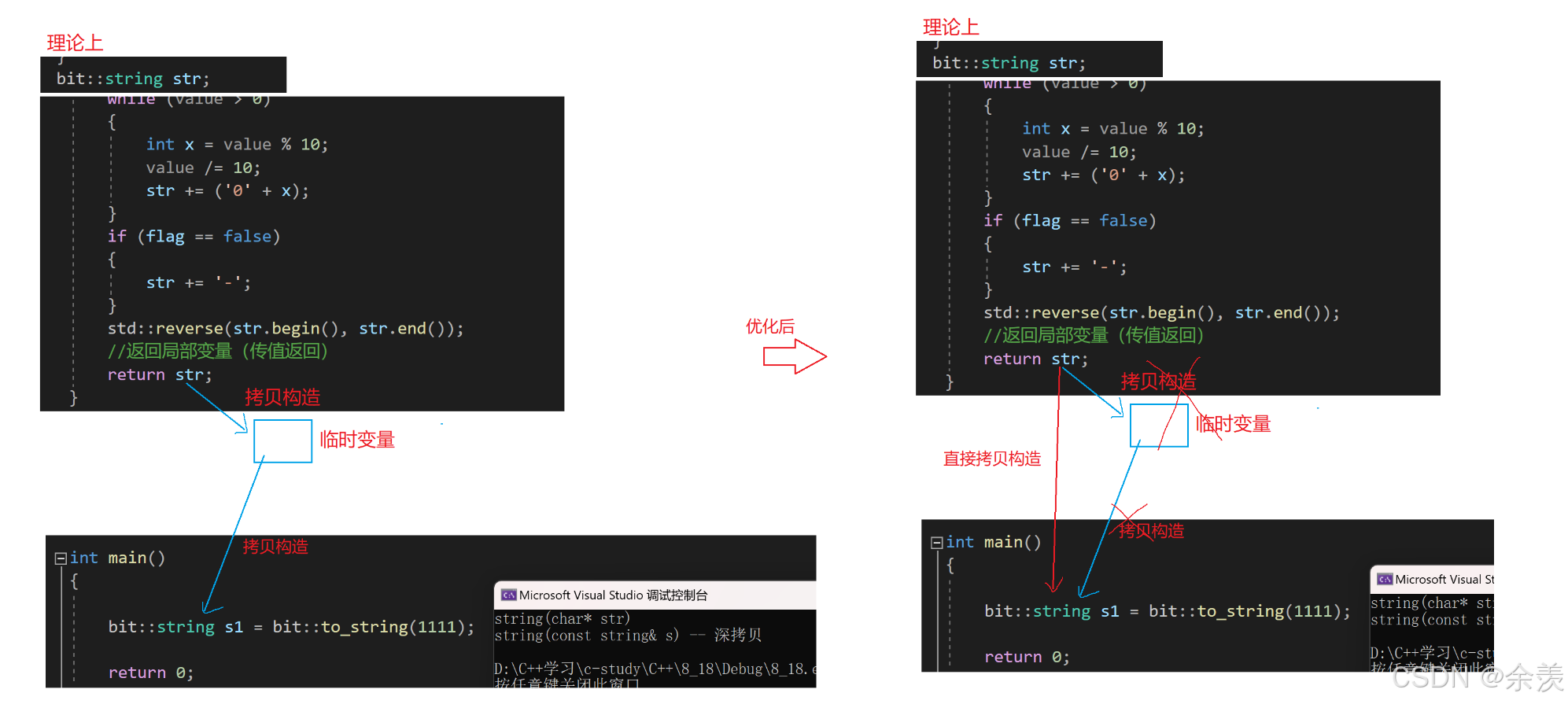1568x704 pixels.
Task: Click "str += '-';" in the right code
Action: (x=1075, y=267)
